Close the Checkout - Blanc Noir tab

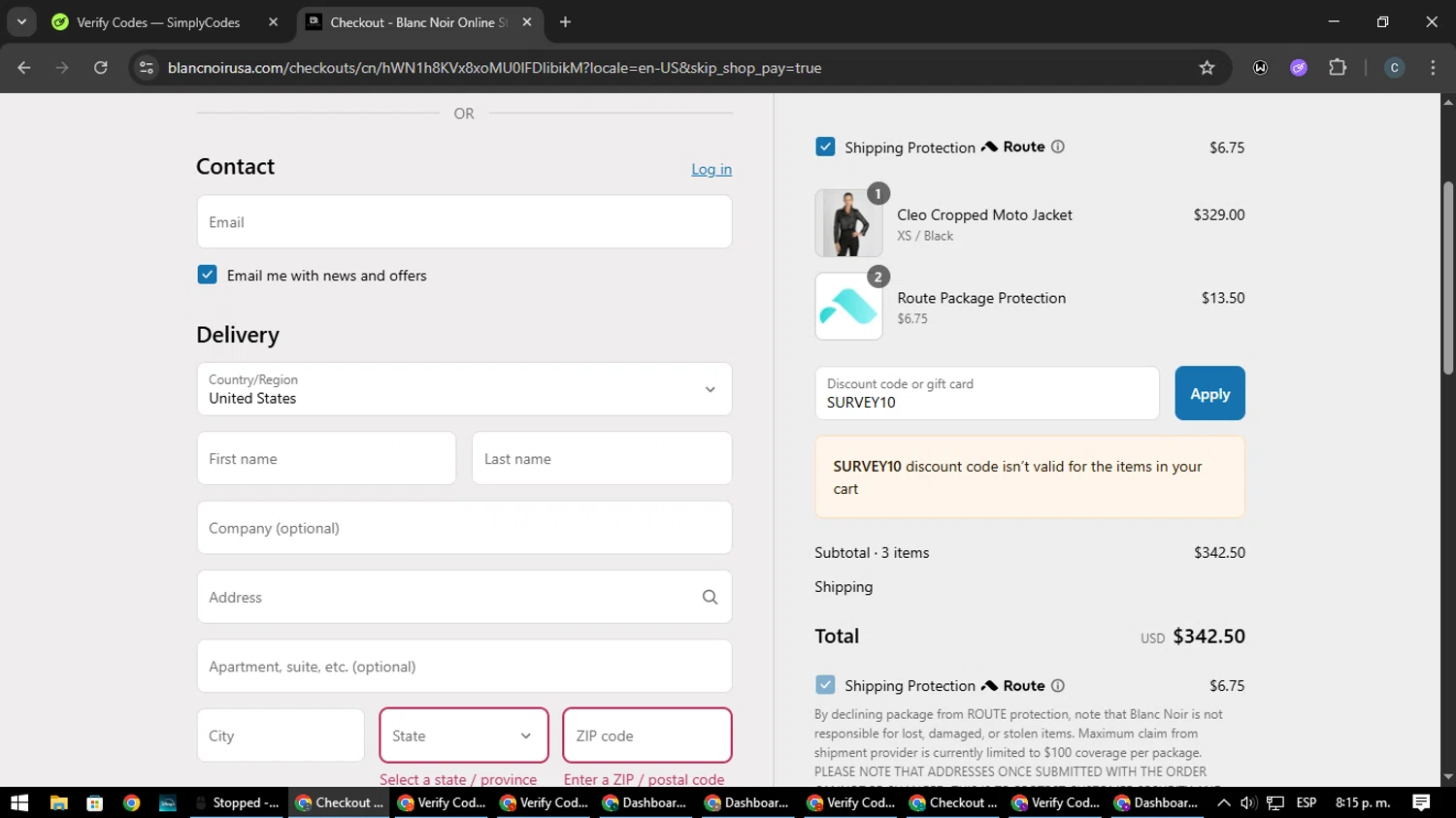click(527, 22)
